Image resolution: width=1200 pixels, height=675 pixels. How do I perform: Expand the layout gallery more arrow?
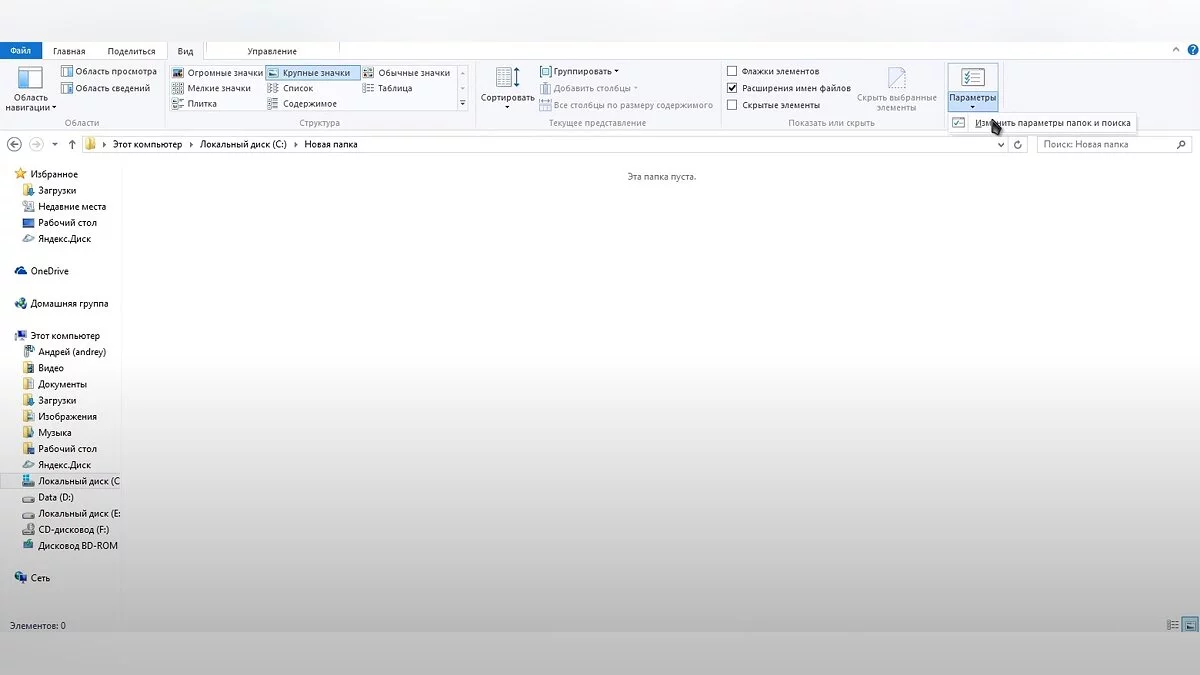[x=462, y=104]
